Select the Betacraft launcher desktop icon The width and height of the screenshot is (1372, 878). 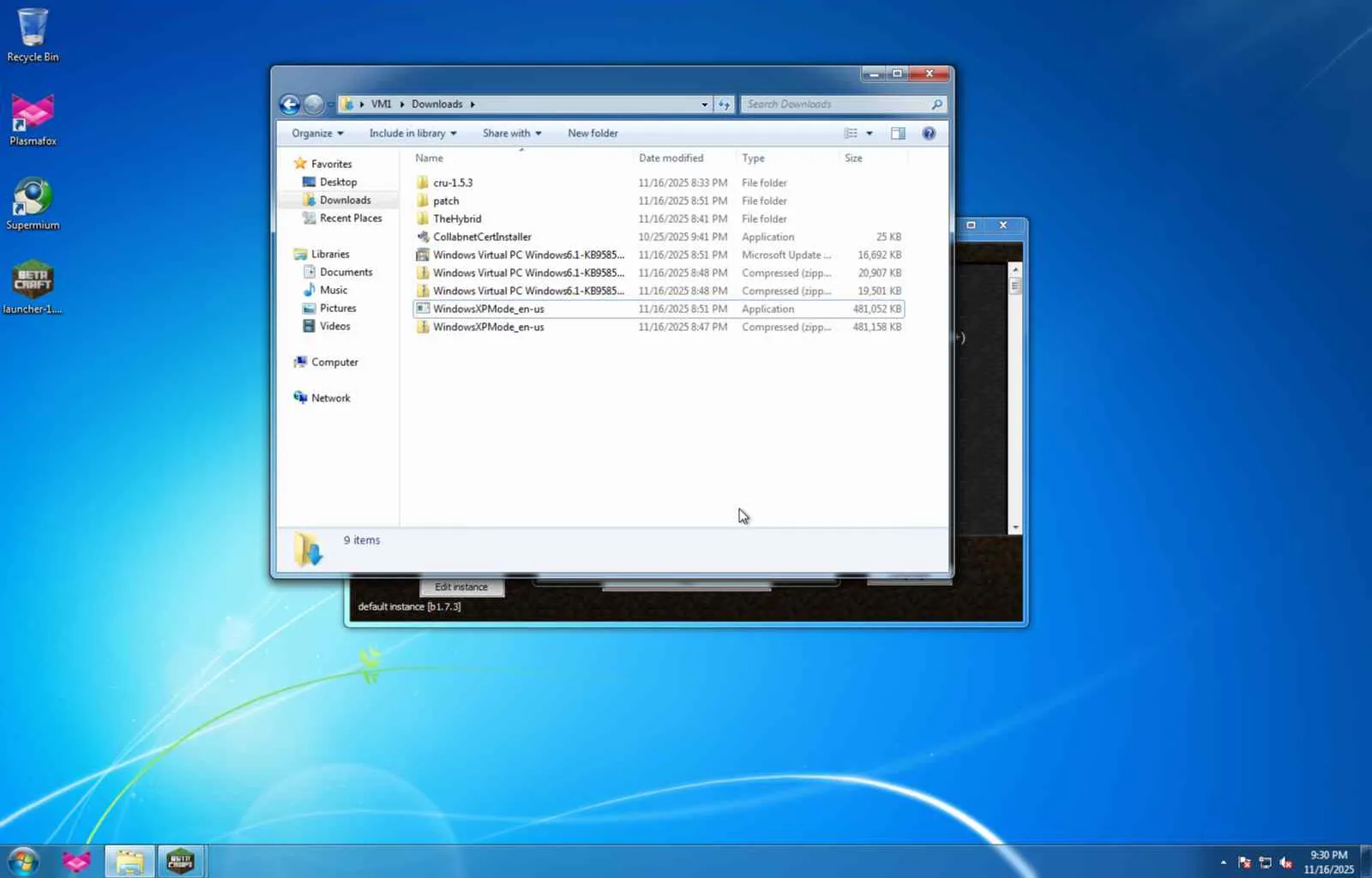click(x=33, y=286)
